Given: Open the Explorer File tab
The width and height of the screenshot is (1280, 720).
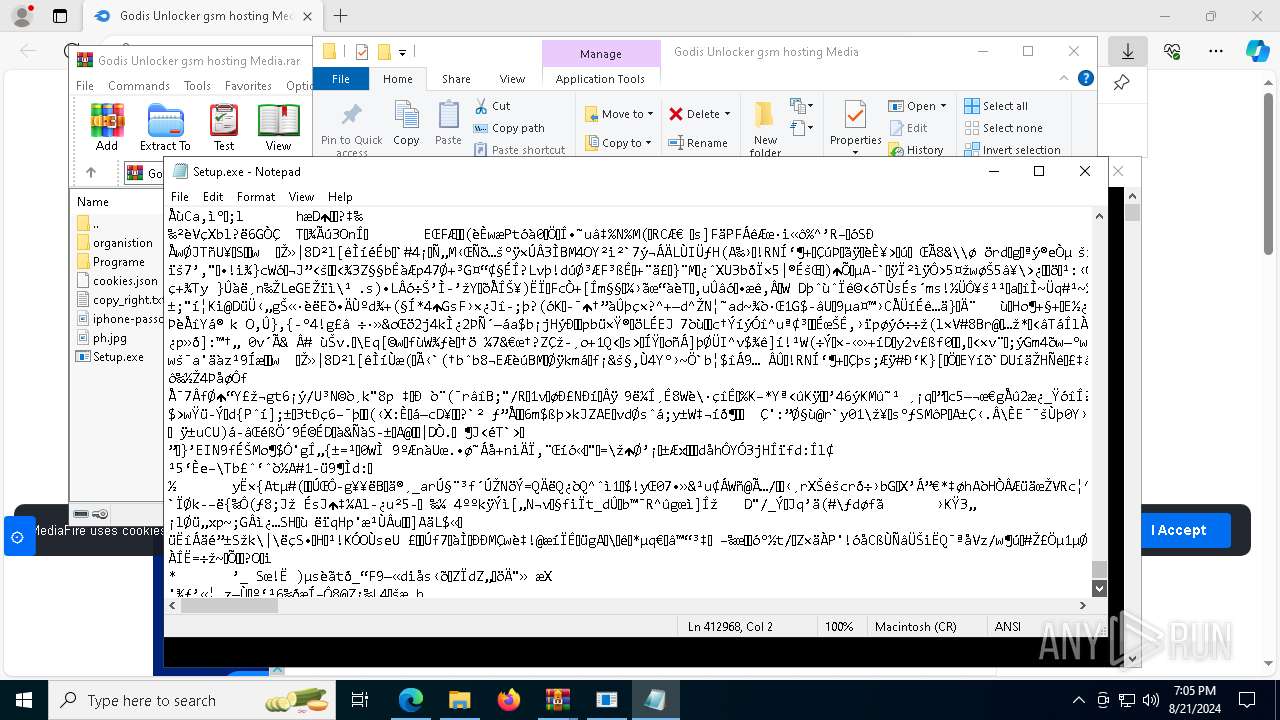Looking at the screenshot, I should click(x=341, y=79).
